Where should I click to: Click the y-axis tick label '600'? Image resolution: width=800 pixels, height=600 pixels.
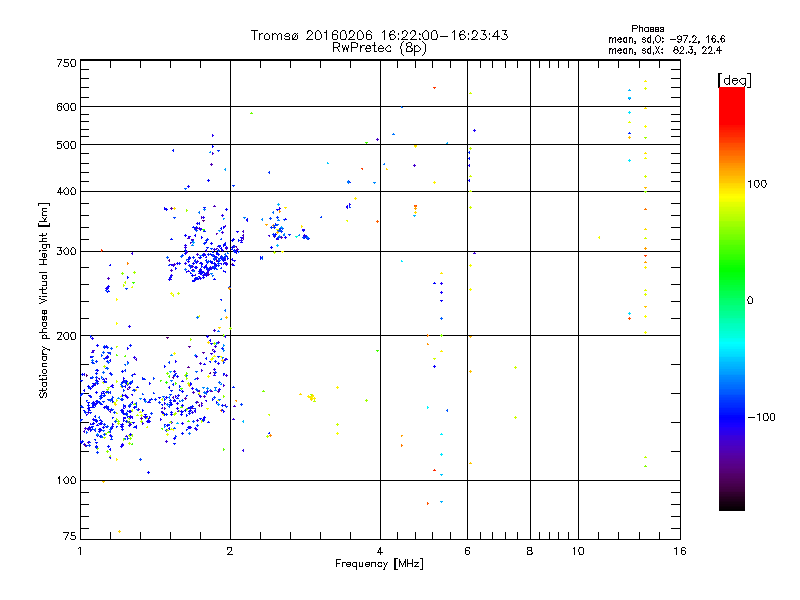[66, 107]
